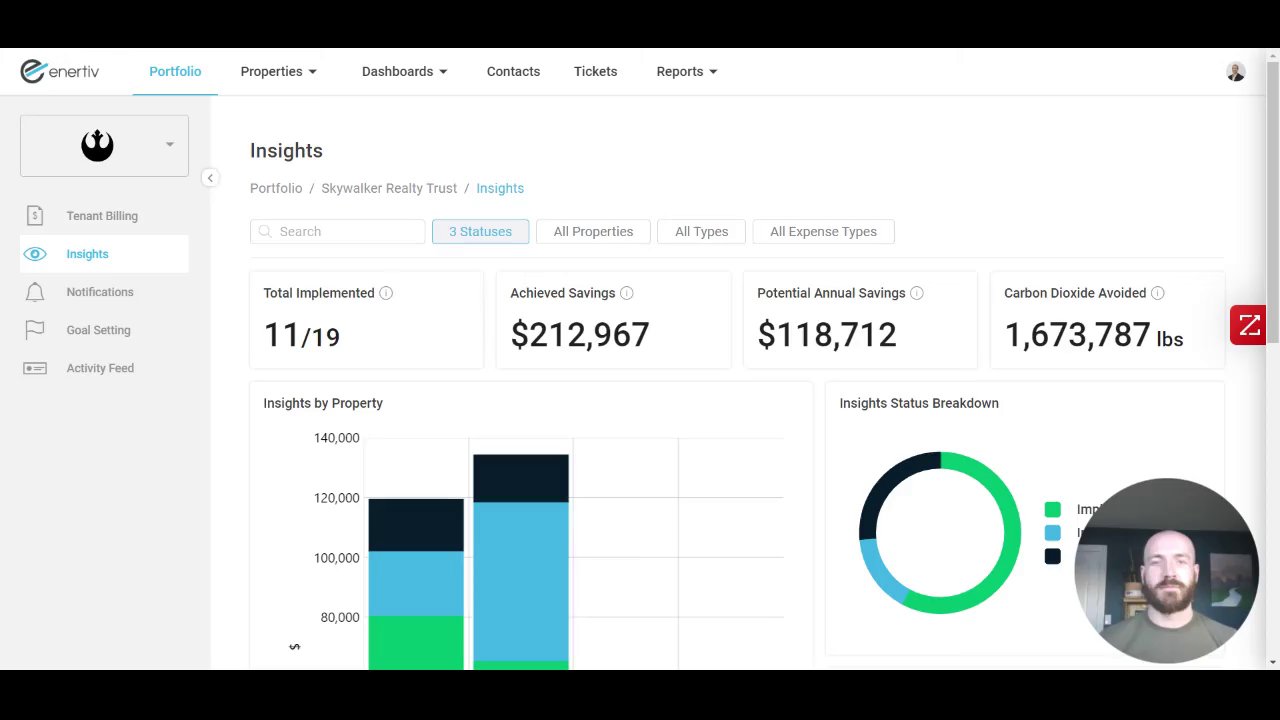Collapse the left sidebar with chevron
Image resolution: width=1280 pixels, height=720 pixels.
click(210, 178)
